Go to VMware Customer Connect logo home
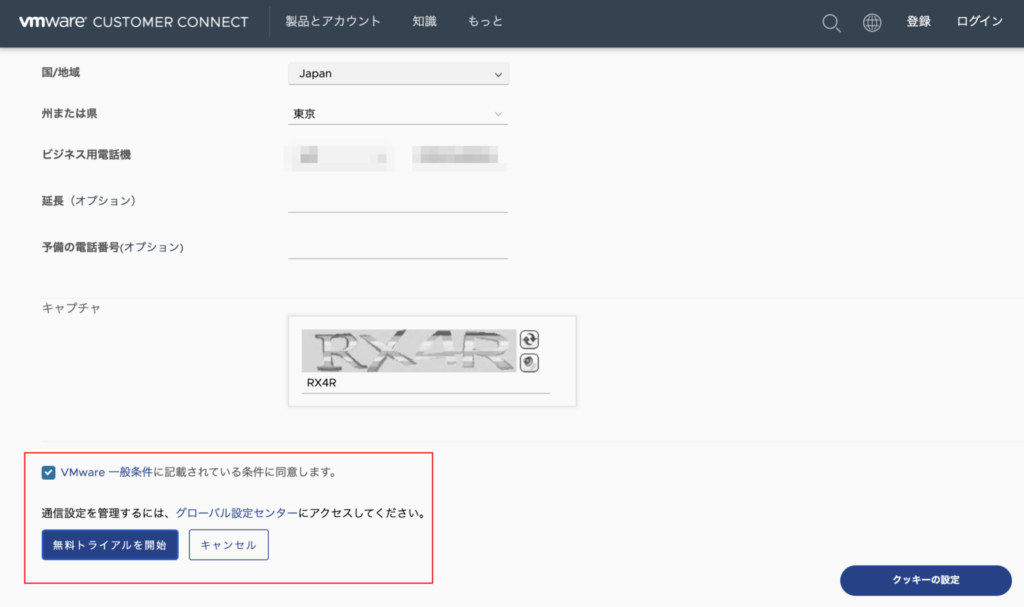 pyautogui.click(x=134, y=22)
